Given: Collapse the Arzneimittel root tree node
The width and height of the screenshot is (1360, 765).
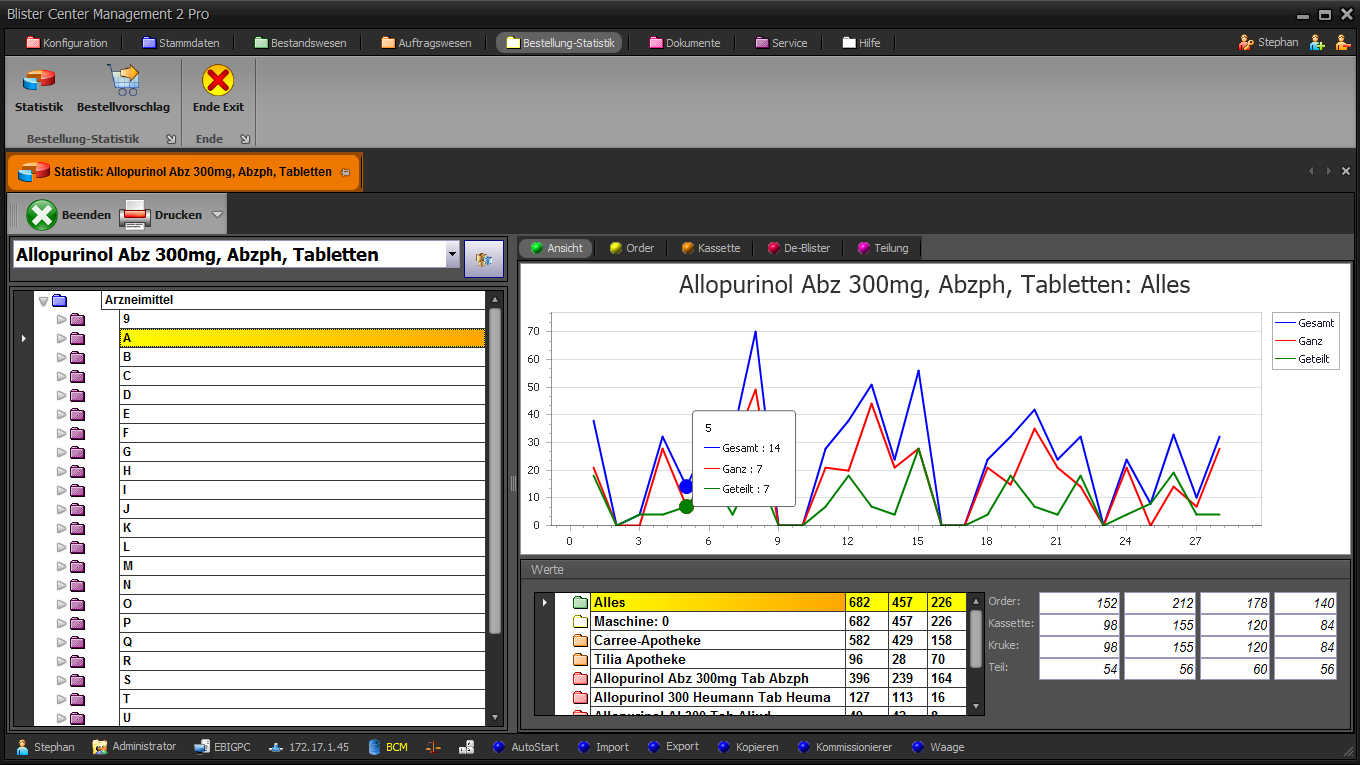Looking at the screenshot, I should (43, 300).
